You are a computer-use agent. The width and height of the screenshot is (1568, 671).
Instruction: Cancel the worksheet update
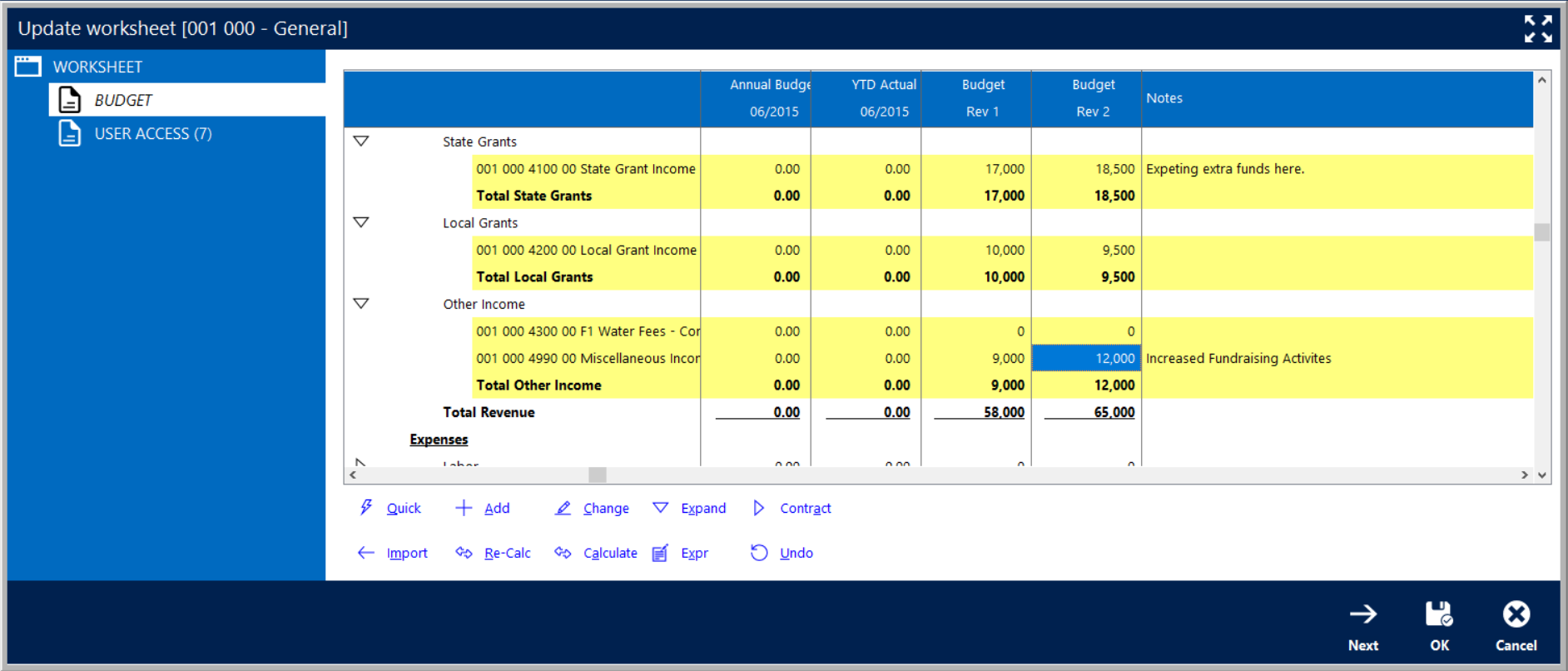[x=1516, y=625]
